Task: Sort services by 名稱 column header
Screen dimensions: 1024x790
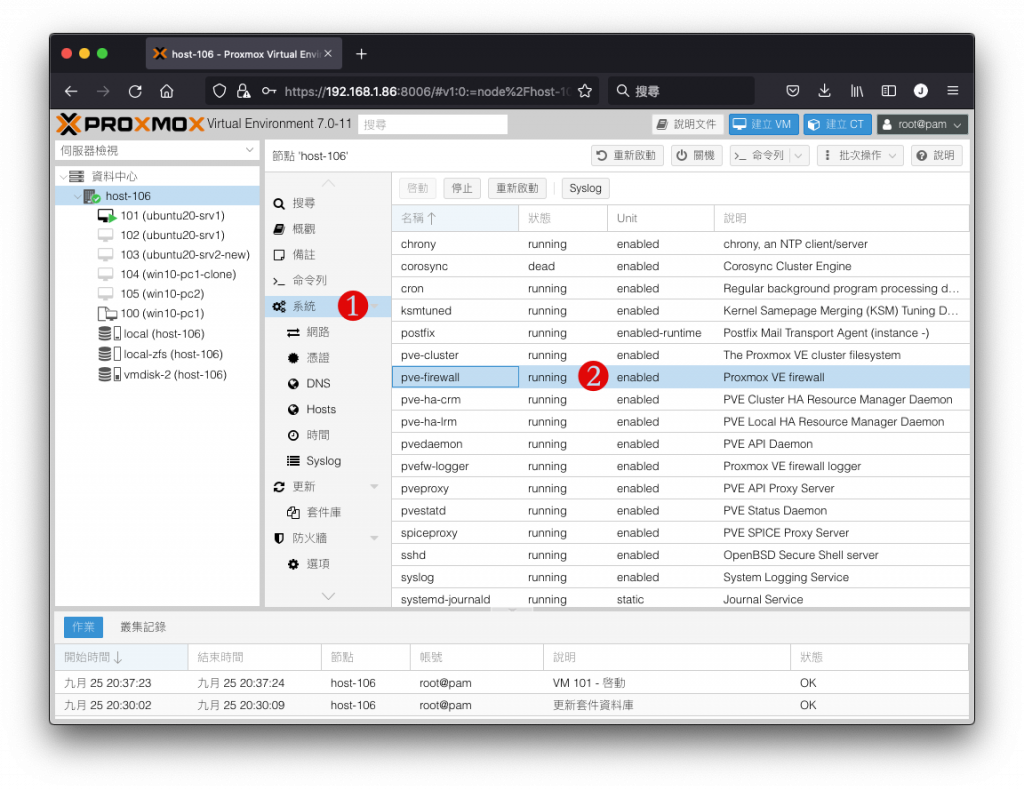Action: [455, 218]
